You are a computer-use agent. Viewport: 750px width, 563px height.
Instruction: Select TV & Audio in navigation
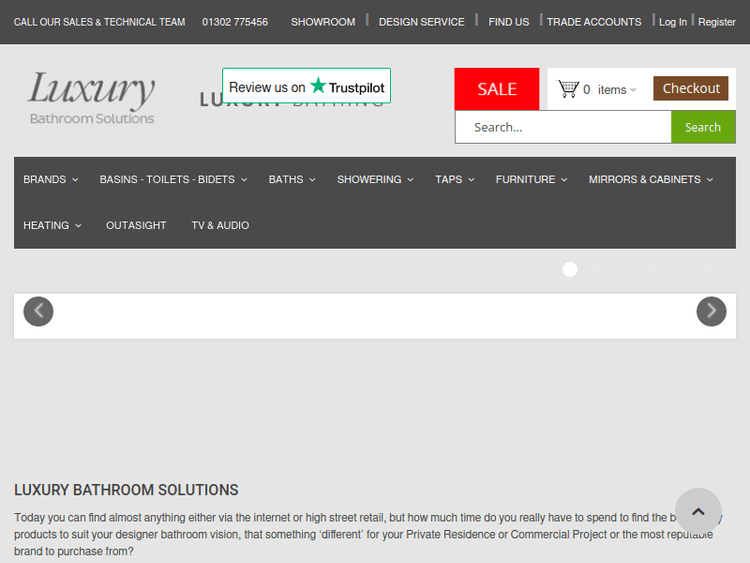click(x=220, y=226)
